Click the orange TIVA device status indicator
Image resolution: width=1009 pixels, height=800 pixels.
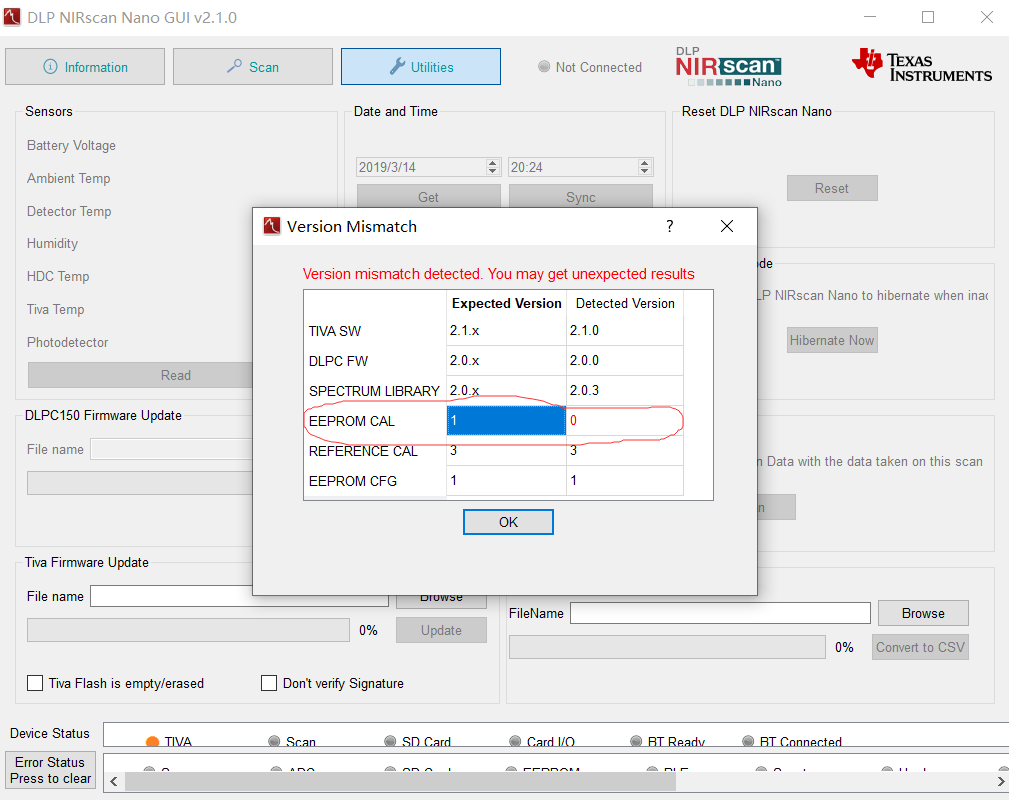[x=153, y=742]
